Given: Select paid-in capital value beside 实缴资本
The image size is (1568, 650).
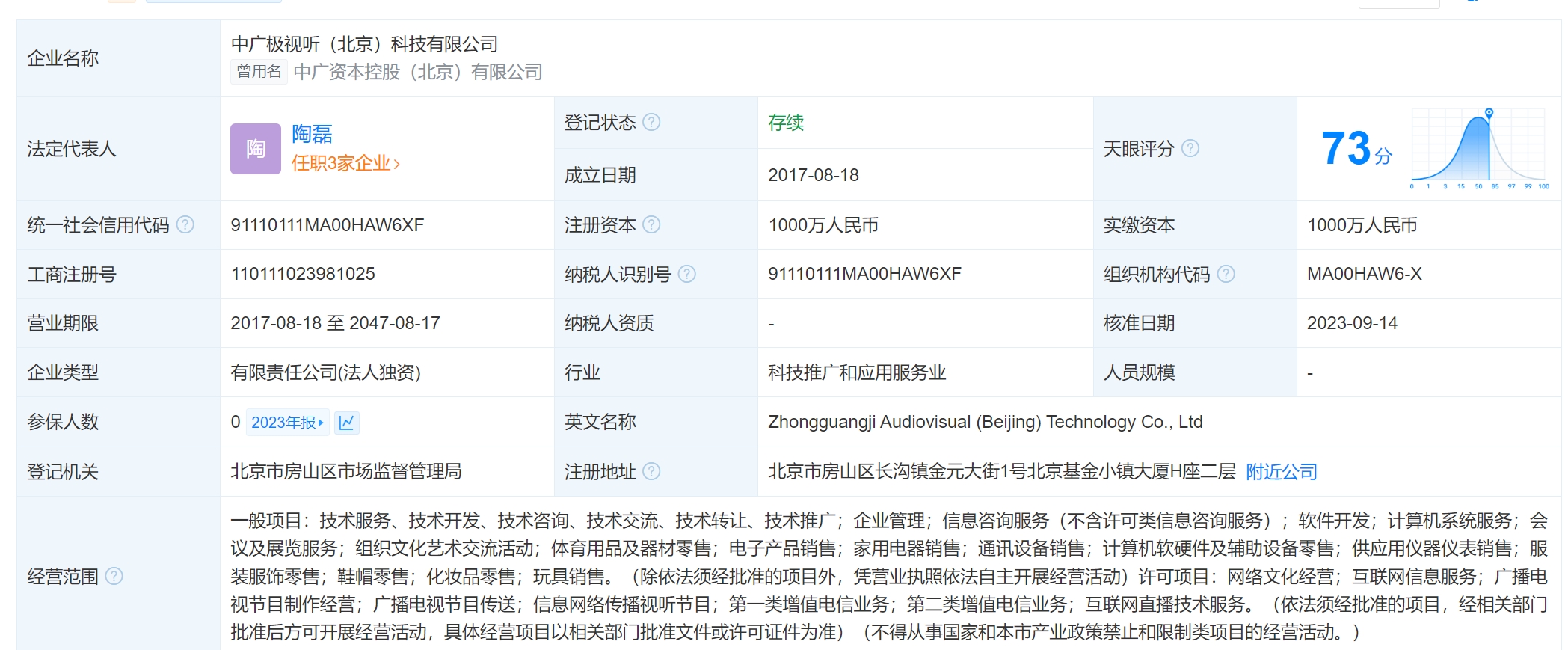Looking at the screenshot, I should tap(1362, 225).
